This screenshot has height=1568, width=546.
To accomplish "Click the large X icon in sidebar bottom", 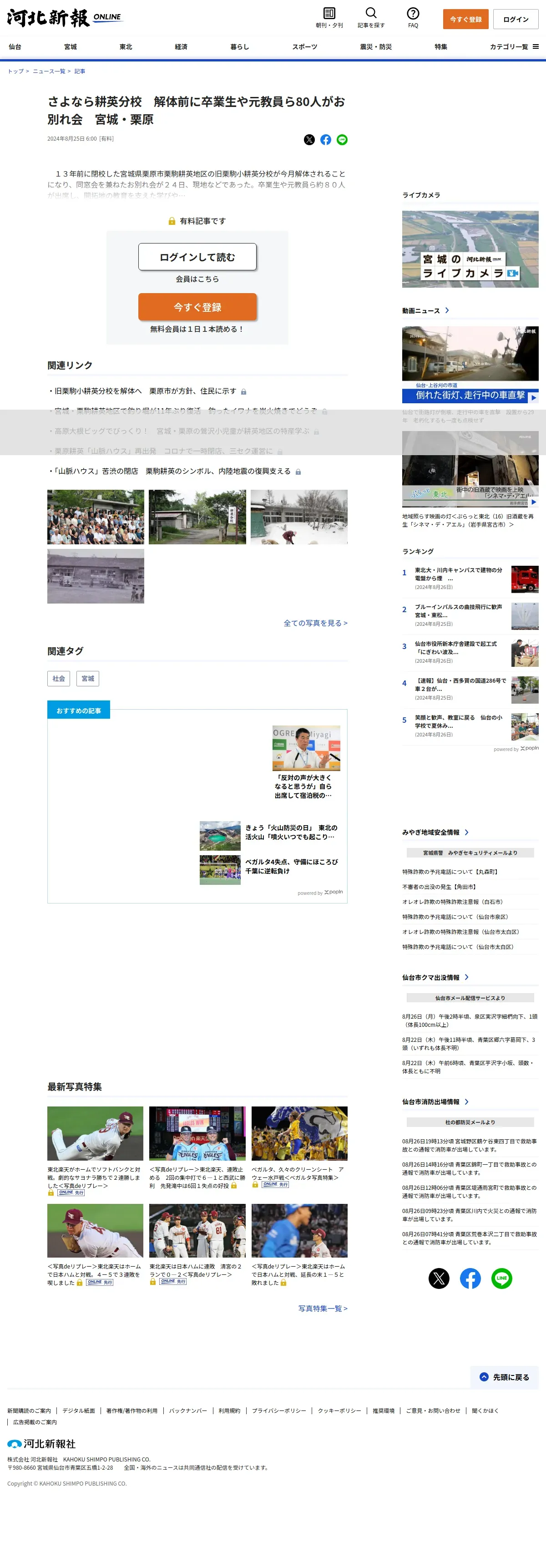I will coord(438,1278).
